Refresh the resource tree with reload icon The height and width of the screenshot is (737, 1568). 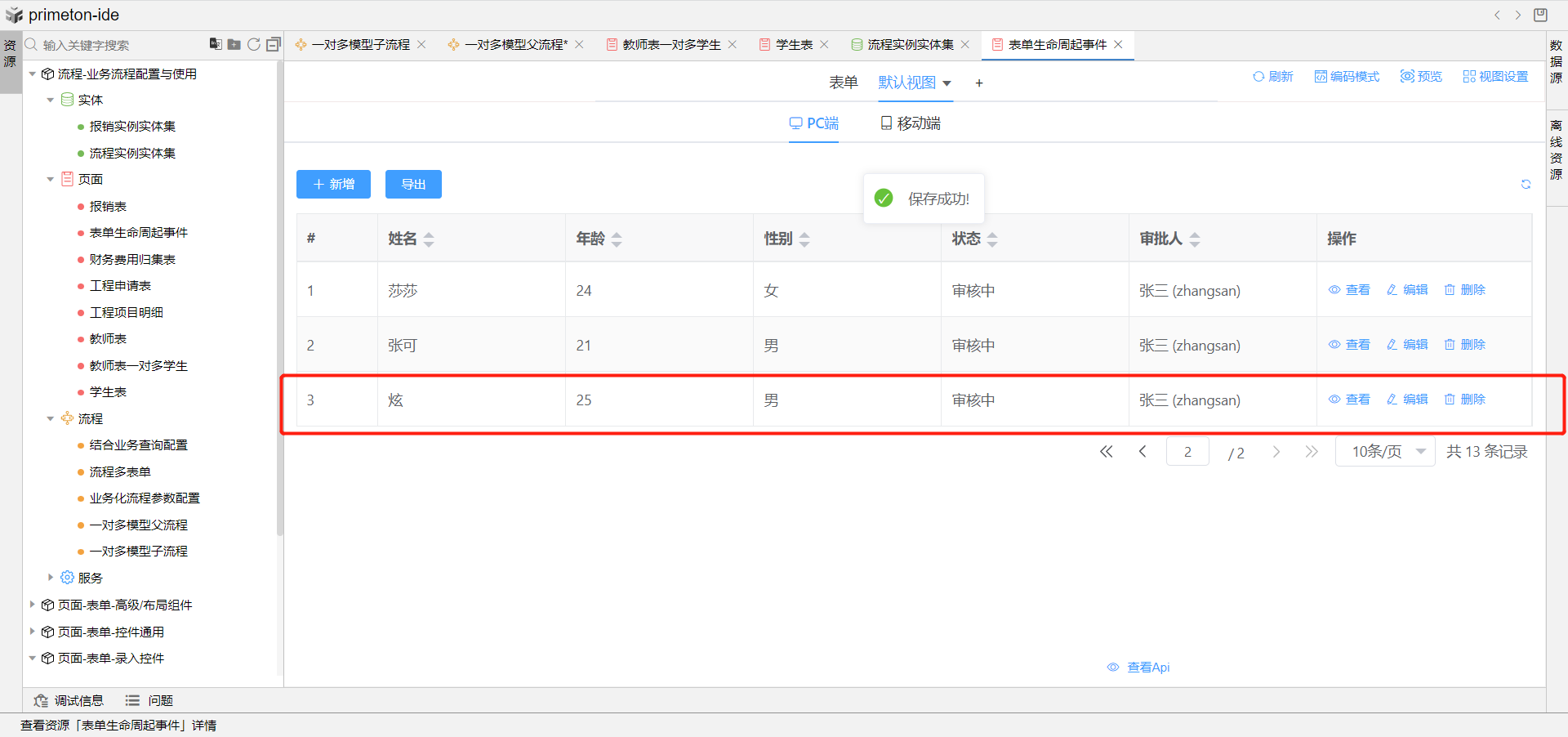click(x=254, y=44)
